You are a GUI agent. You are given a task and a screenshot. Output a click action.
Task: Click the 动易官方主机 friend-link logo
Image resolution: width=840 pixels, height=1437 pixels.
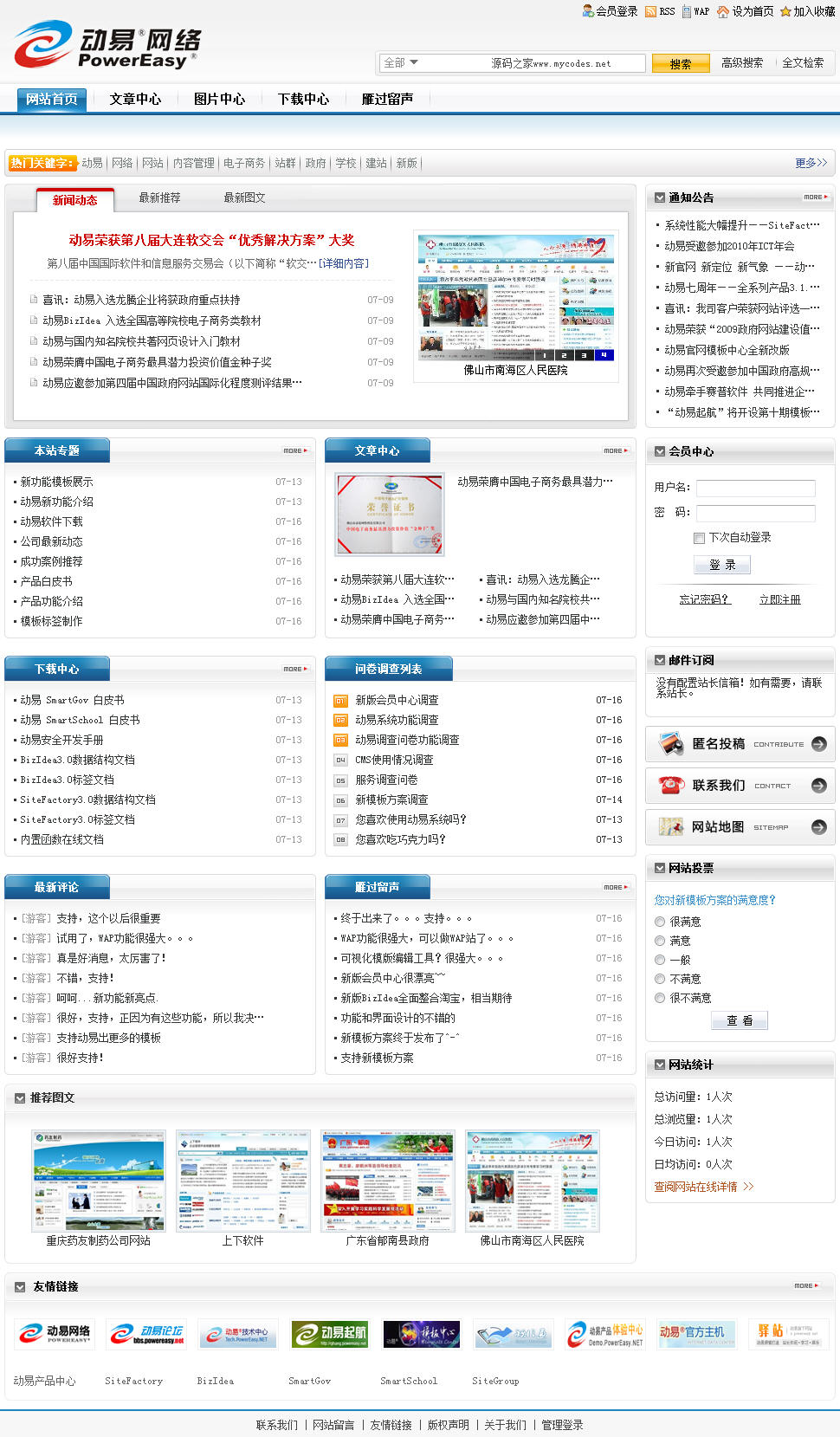tap(697, 1334)
